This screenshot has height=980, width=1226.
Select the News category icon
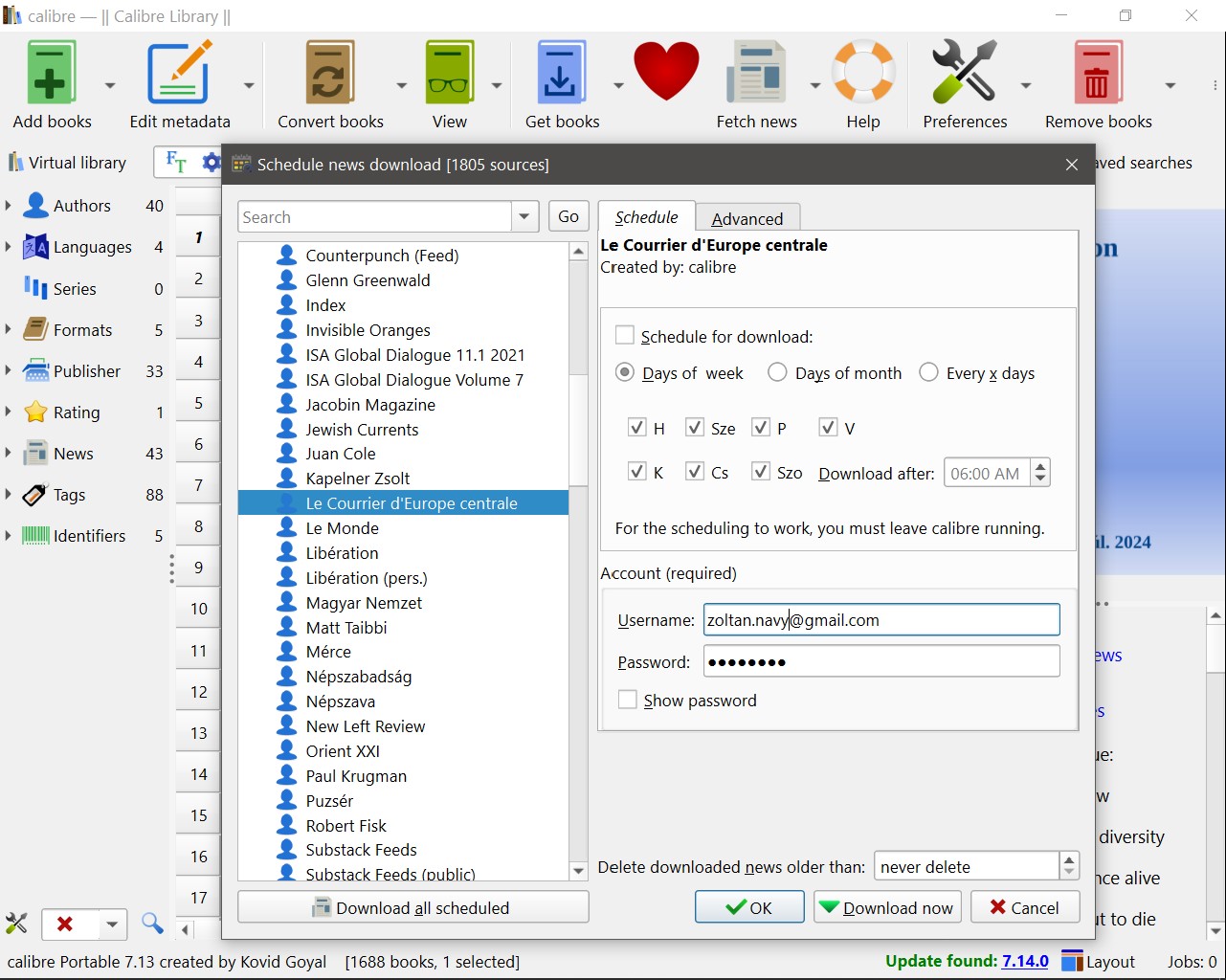[36, 454]
